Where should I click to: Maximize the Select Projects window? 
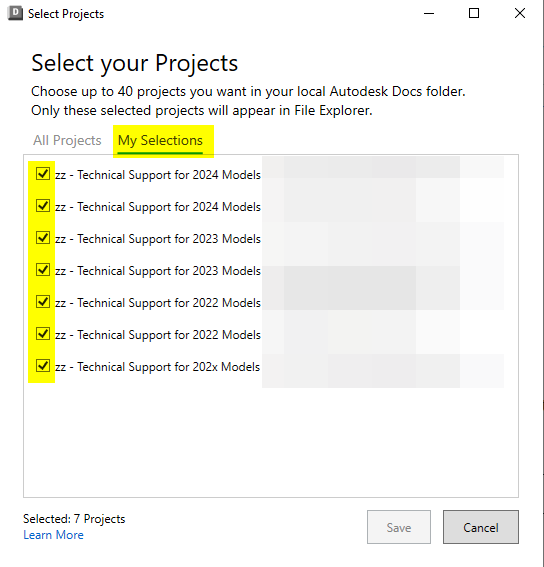(474, 13)
